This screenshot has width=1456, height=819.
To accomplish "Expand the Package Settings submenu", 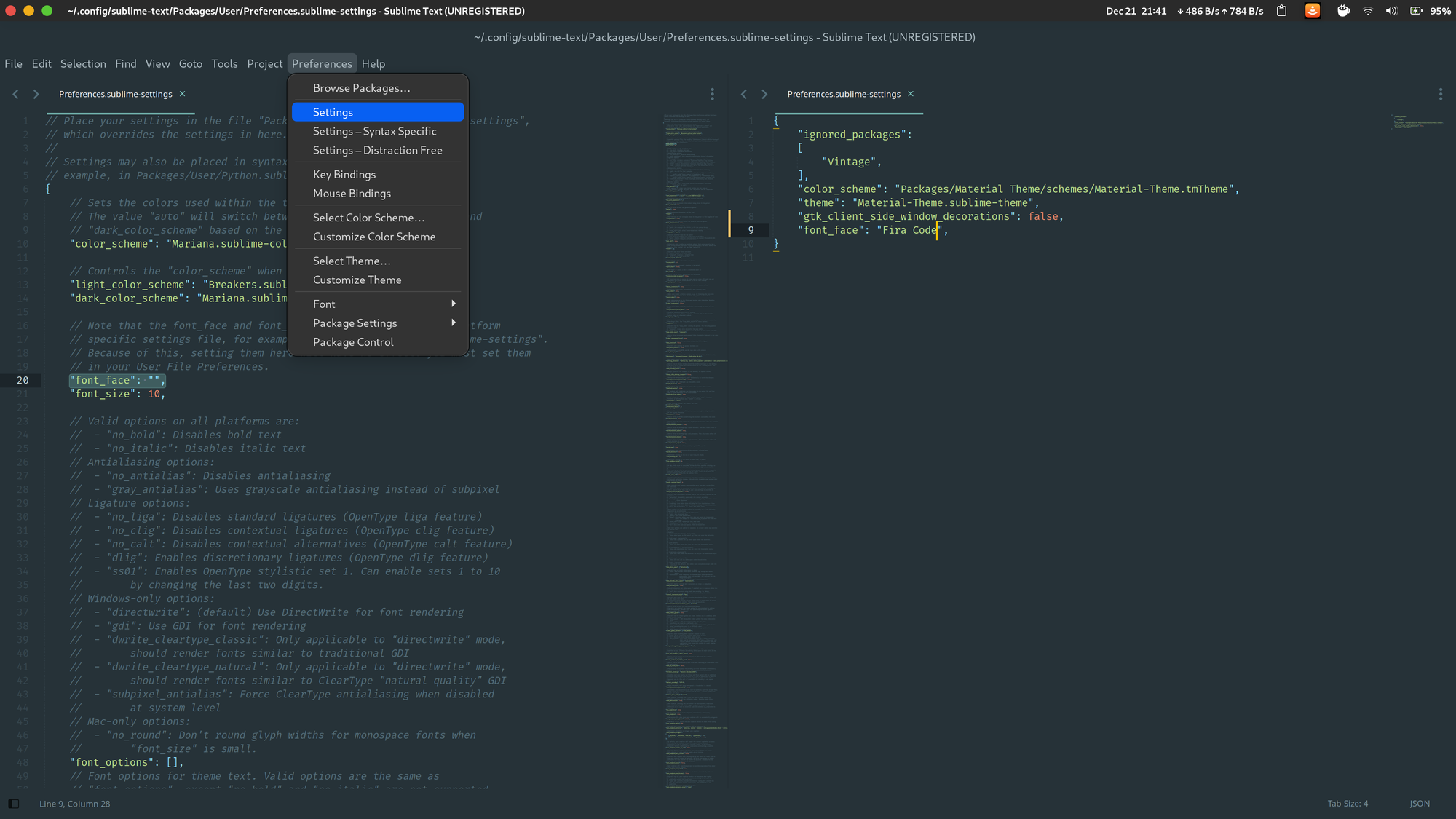I will click(378, 323).
